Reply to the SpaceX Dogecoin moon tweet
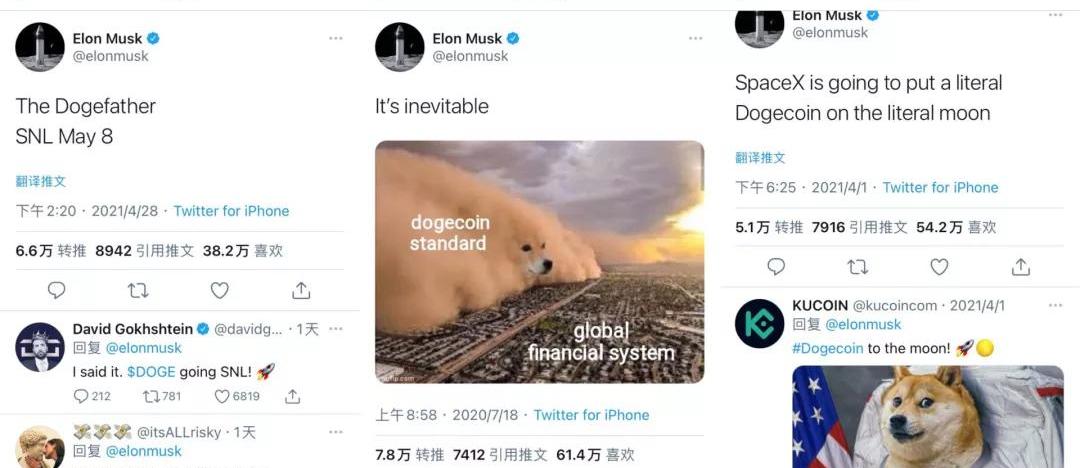The width and height of the screenshot is (1080, 468). pos(776,267)
